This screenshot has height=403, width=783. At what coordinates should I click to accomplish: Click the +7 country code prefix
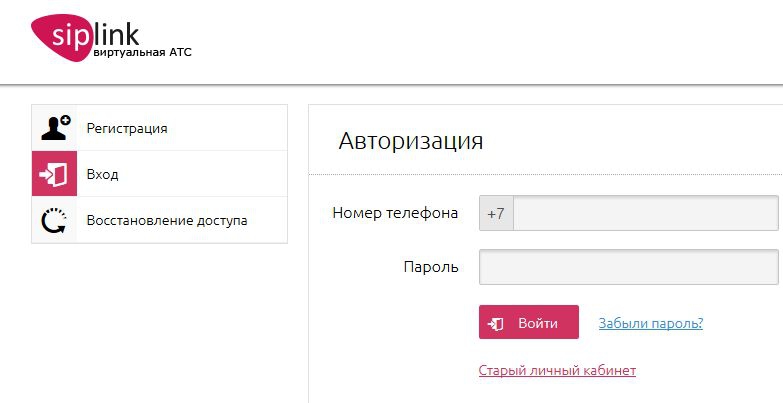496,213
